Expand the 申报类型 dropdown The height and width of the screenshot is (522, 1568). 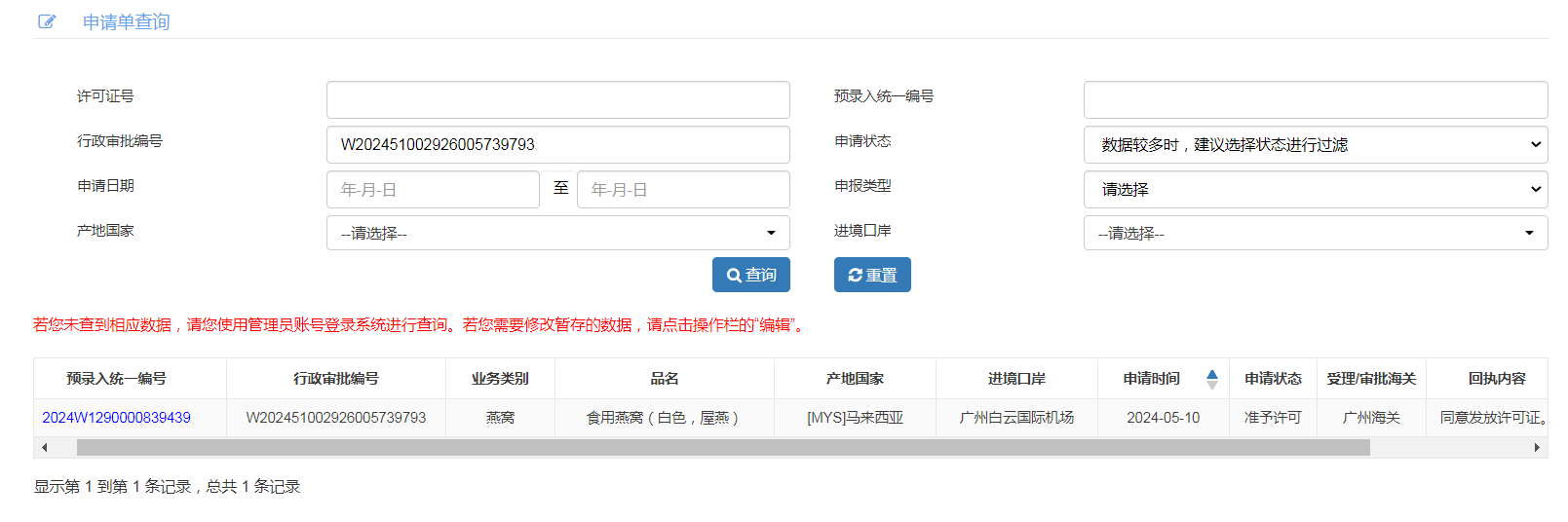pos(1315,190)
